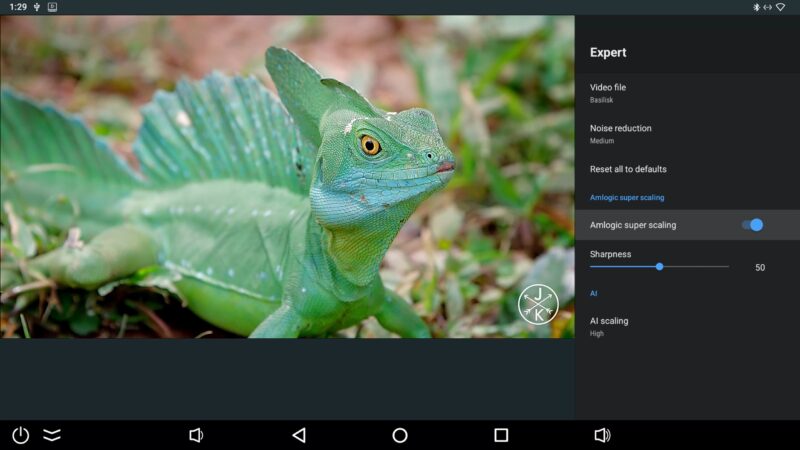Tap the power button in navigation bar
This screenshot has width=800, height=450.
(x=20, y=435)
